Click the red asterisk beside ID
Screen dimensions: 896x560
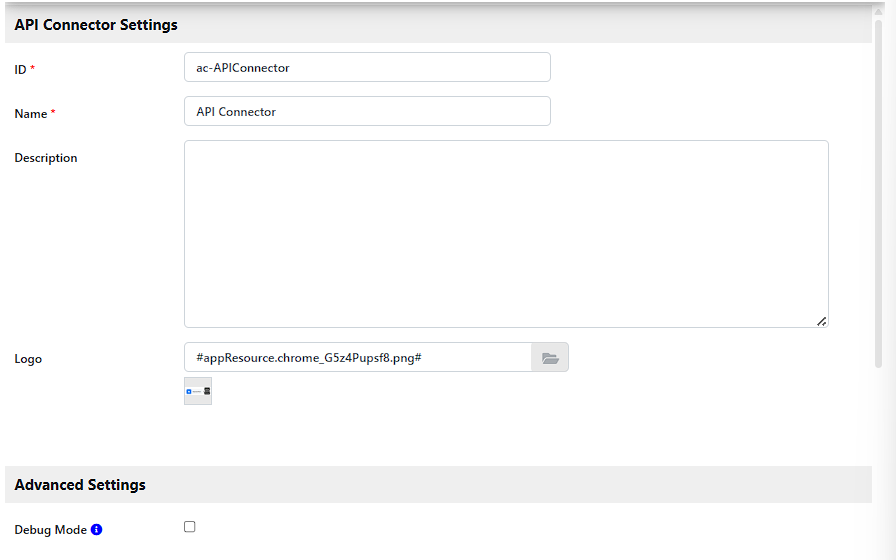pyautogui.click(x=33, y=69)
